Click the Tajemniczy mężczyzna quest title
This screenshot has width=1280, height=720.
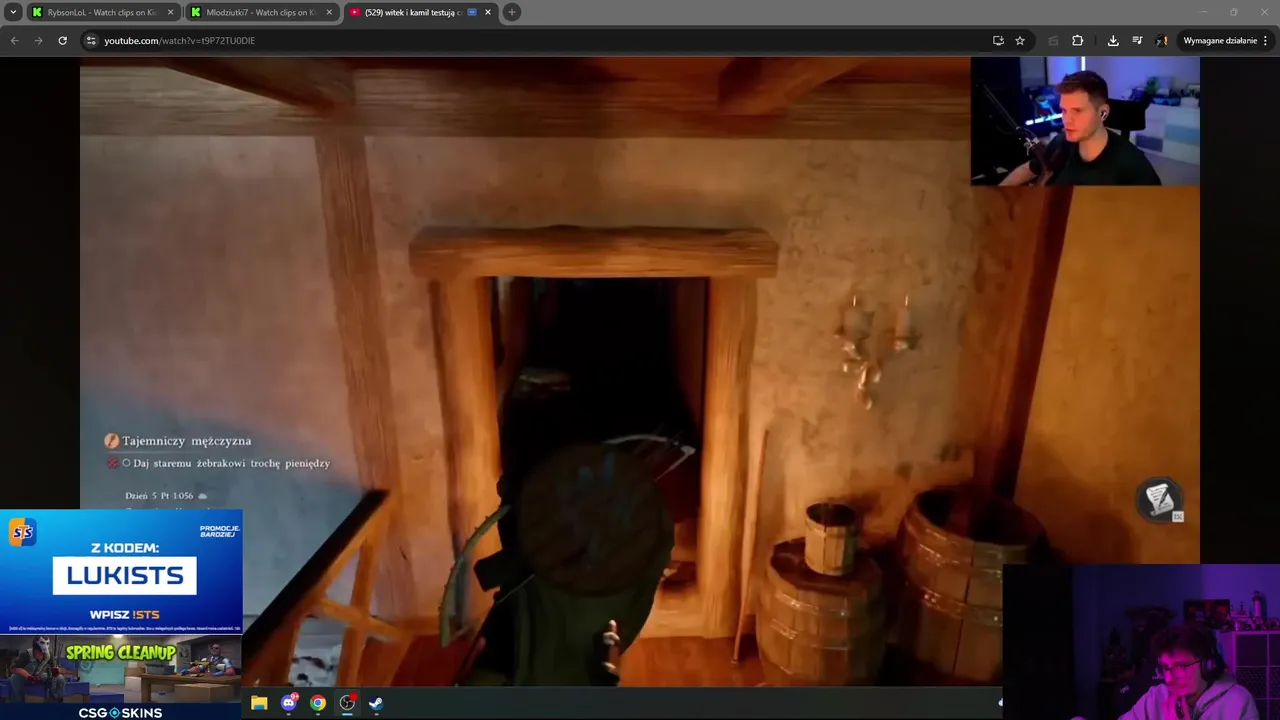[x=186, y=440]
